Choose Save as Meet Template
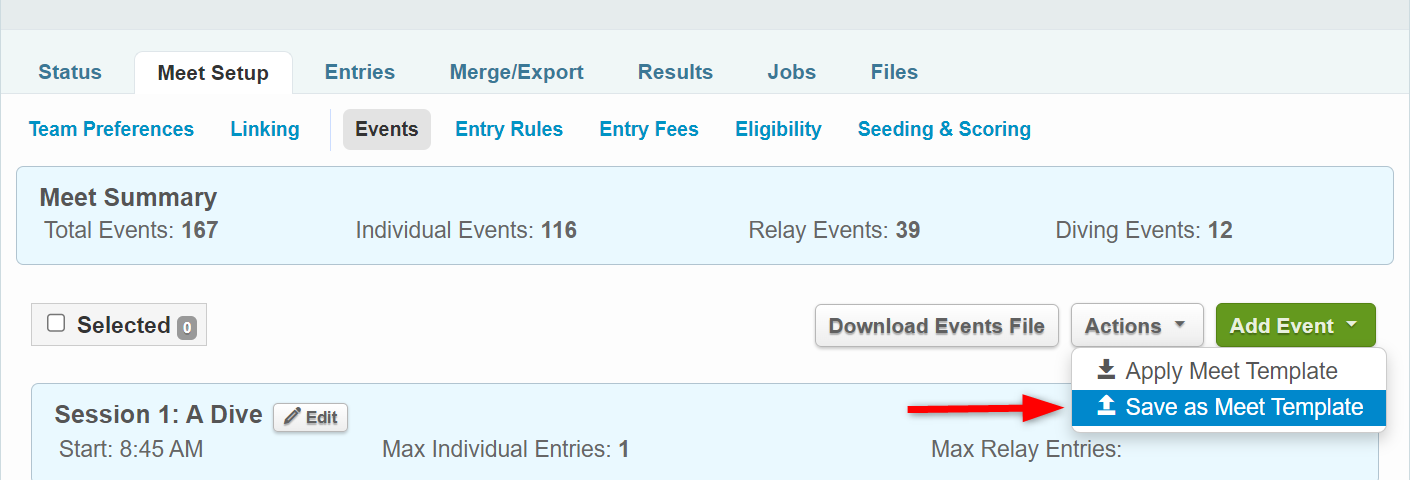Viewport: 1410px width, 480px height. click(x=1229, y=407)
